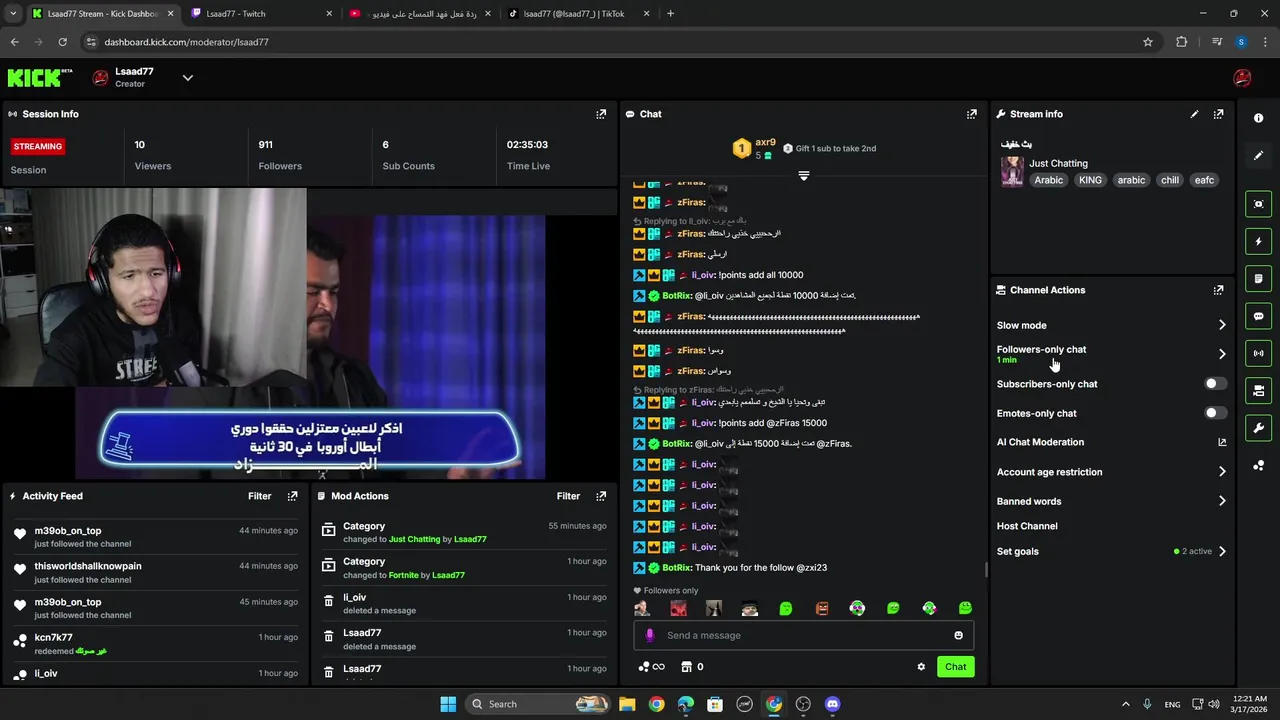The image size is (1280, 720).
Task: Click the Send a message input
Action: pyautogui.click(x=803, y=635)
